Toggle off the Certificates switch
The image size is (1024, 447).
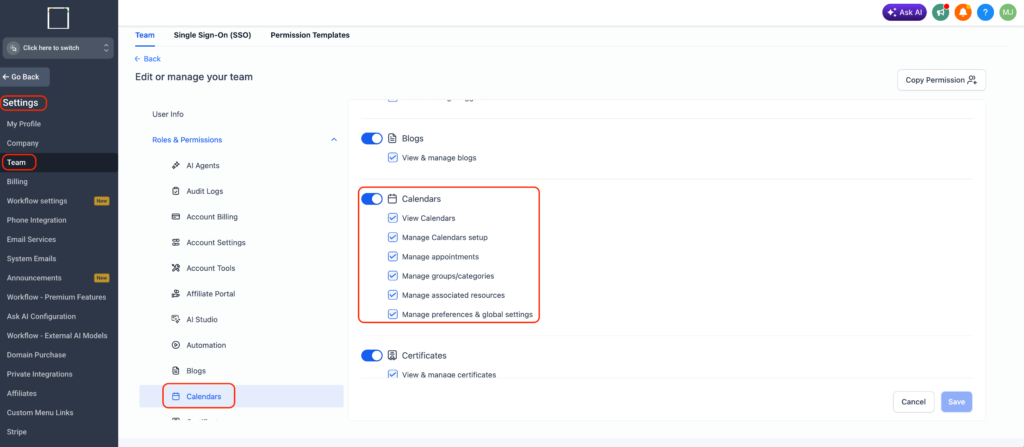point(372,356)
